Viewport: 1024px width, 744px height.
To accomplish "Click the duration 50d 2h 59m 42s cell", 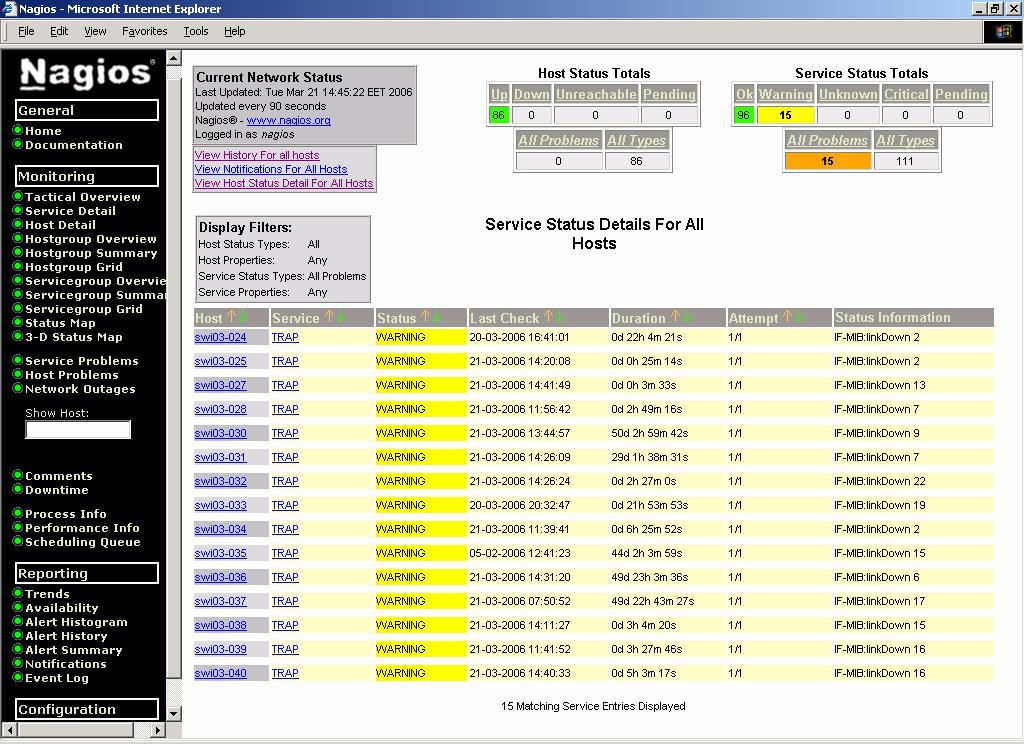I will coord(650,433).
